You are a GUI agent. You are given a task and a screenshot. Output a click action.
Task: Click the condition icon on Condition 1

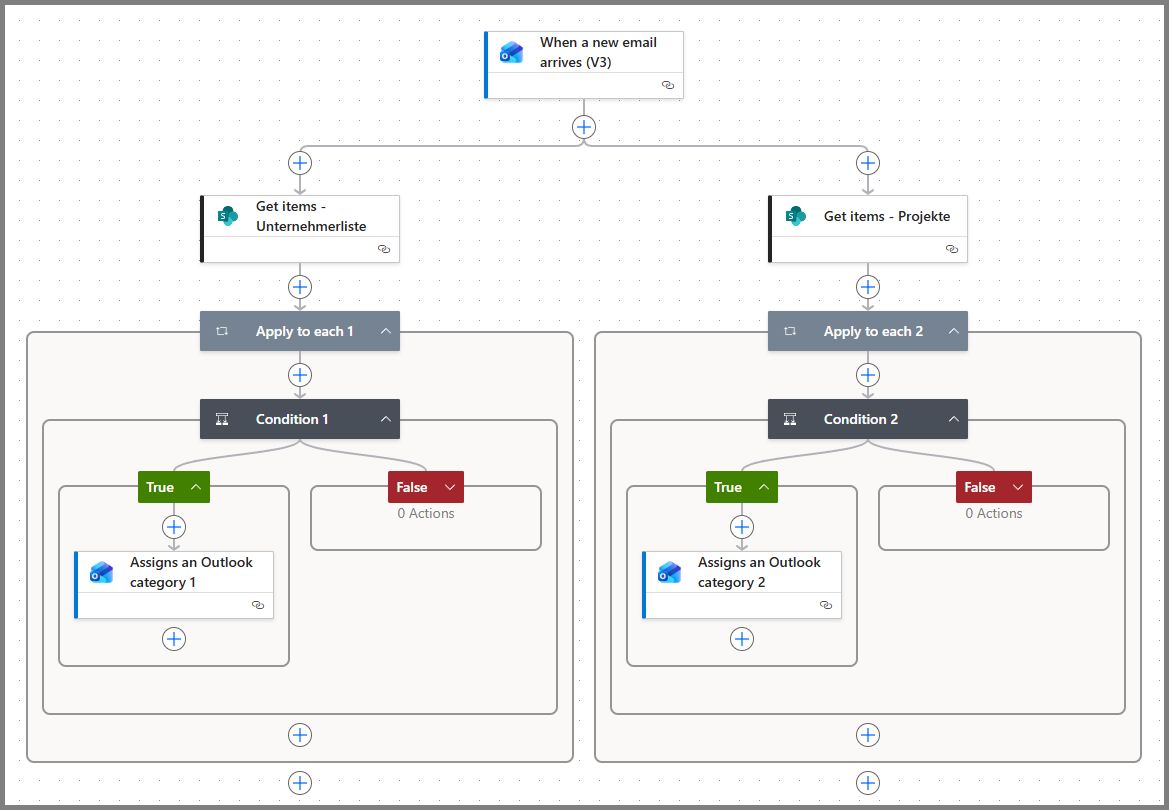(222, 419)
